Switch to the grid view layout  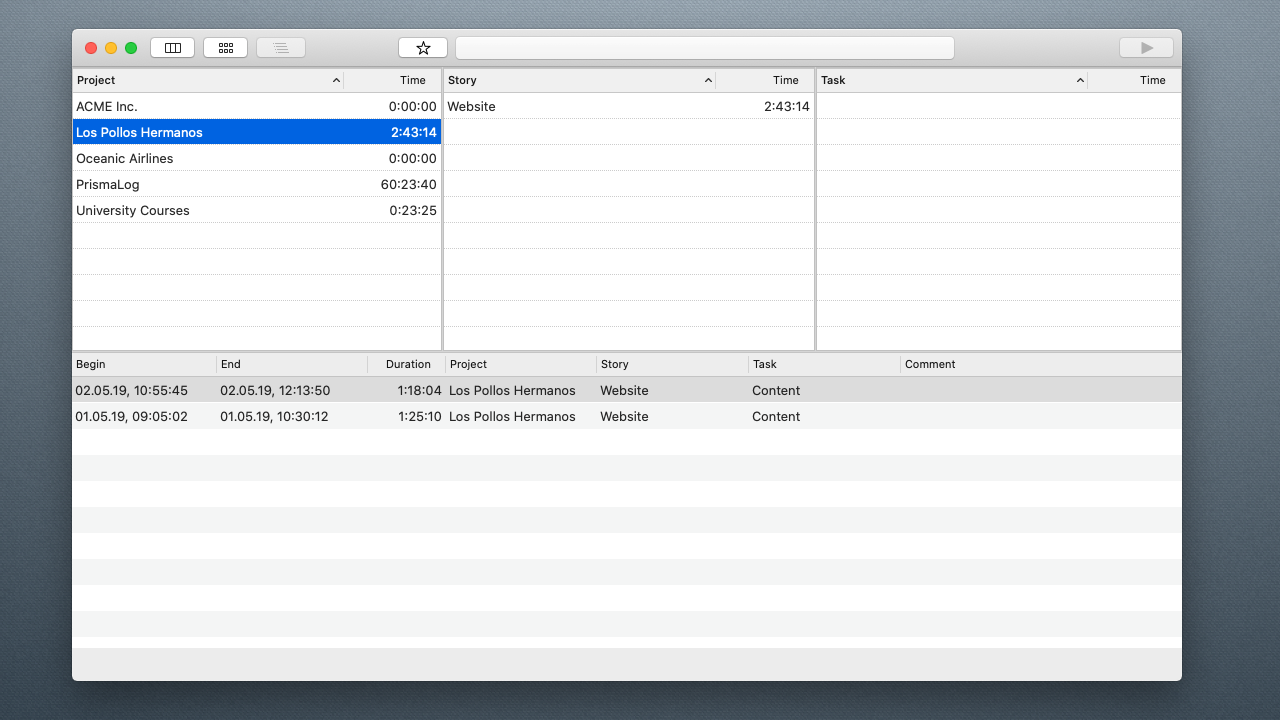coord(225,47)
